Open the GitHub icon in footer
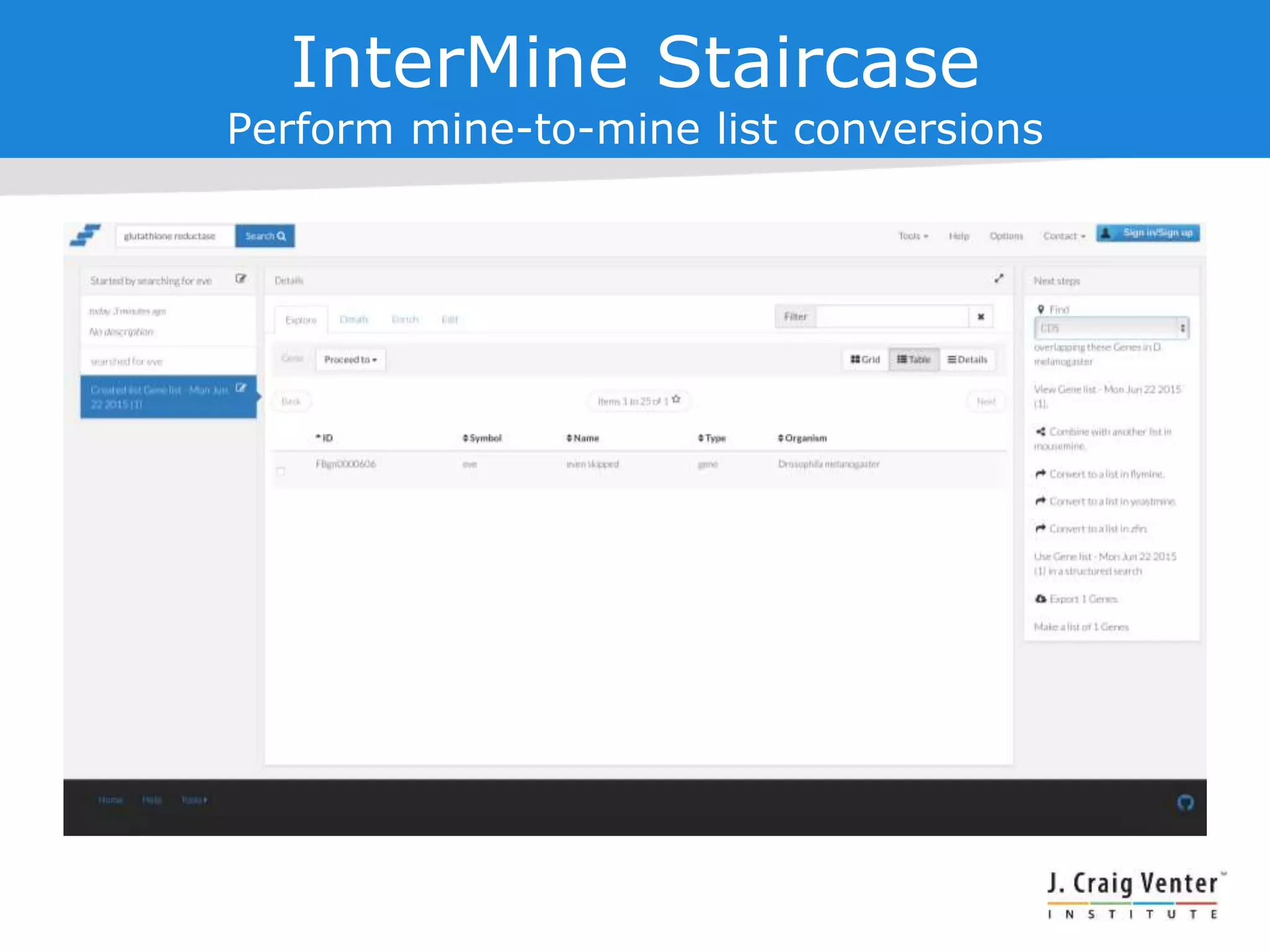Screen dimensions: 1270x952 point(1185,803)
